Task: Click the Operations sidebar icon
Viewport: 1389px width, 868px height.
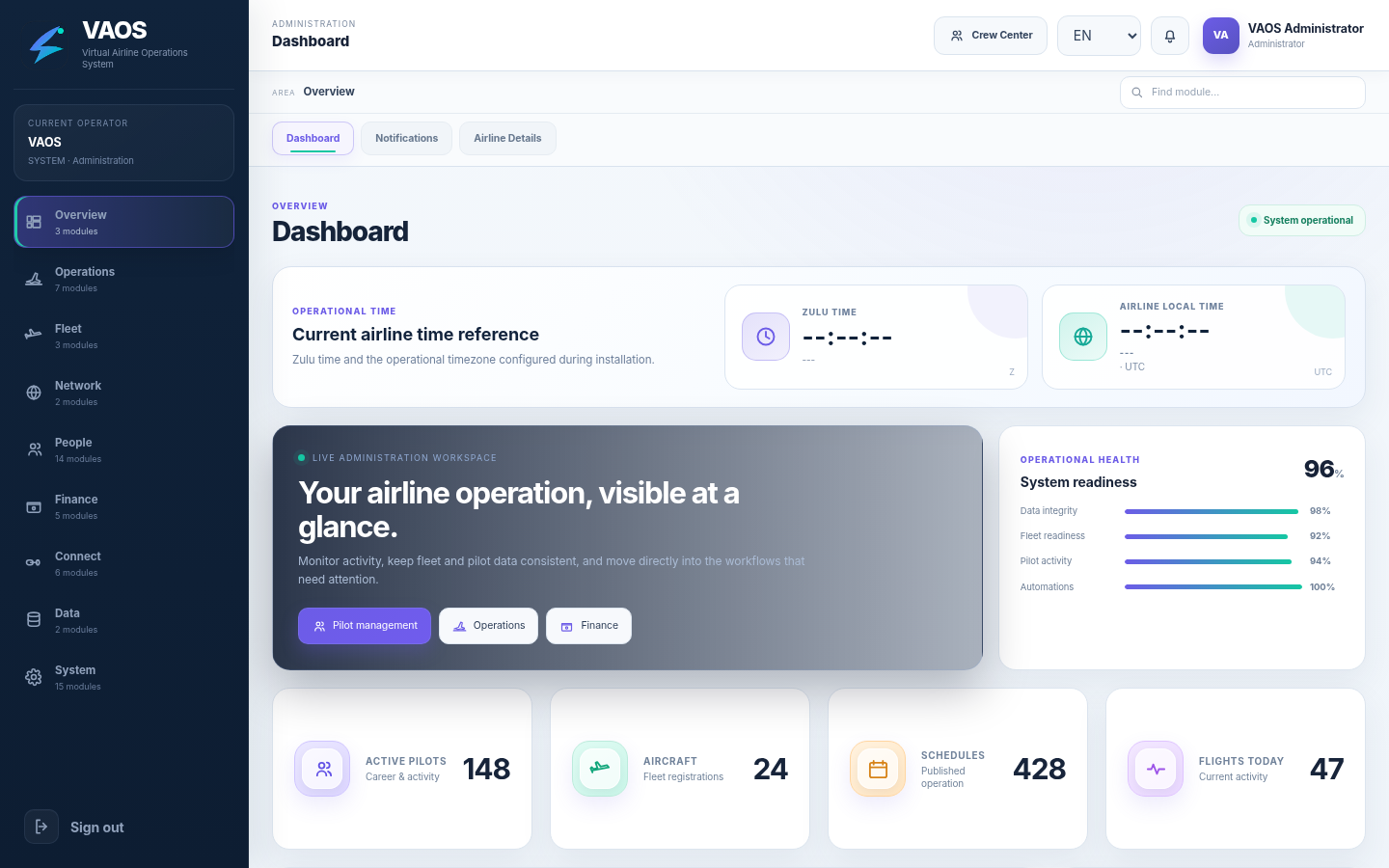Action: coord(34,279)
